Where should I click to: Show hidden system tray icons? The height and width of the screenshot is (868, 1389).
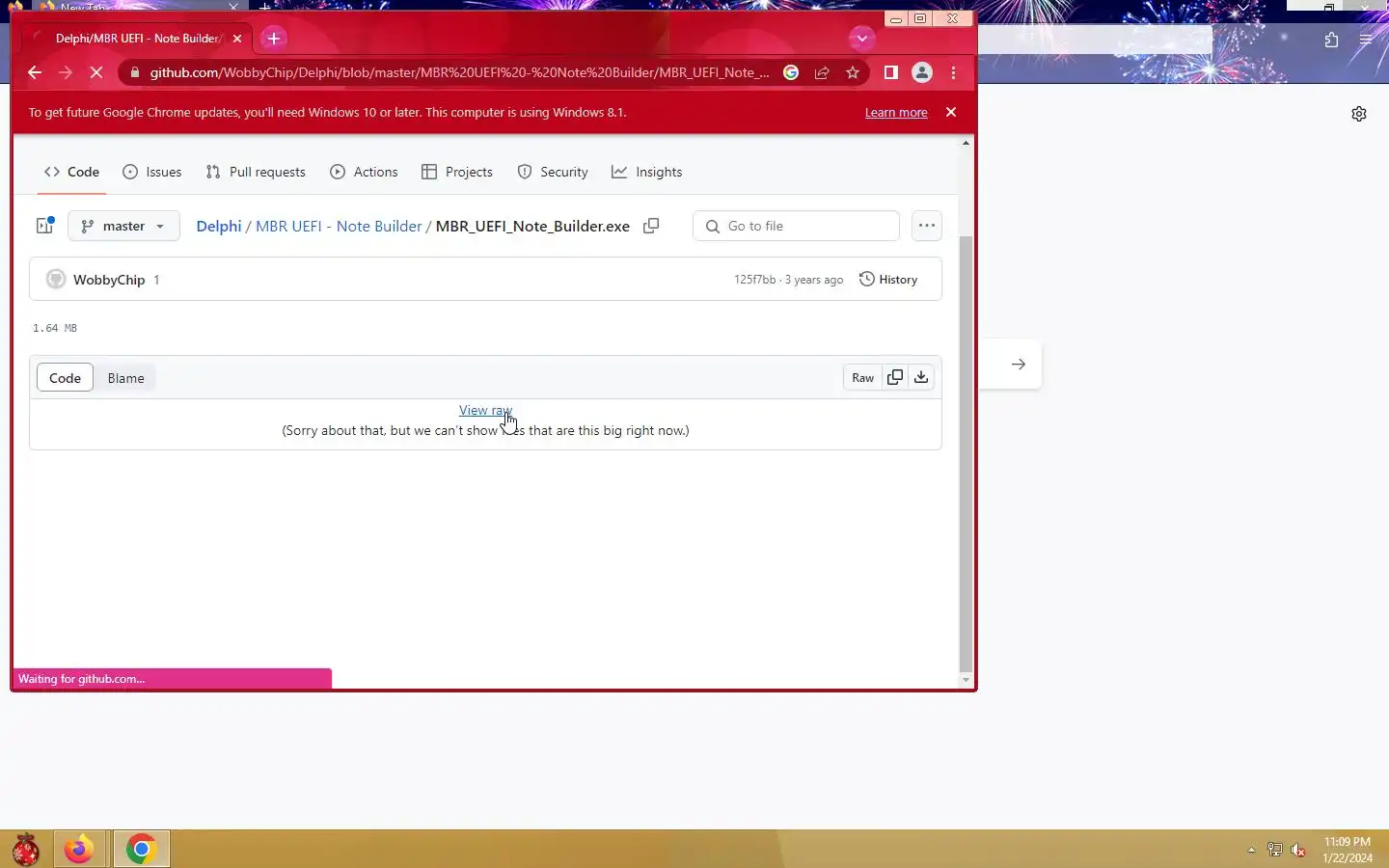[x=1251, y=850]
